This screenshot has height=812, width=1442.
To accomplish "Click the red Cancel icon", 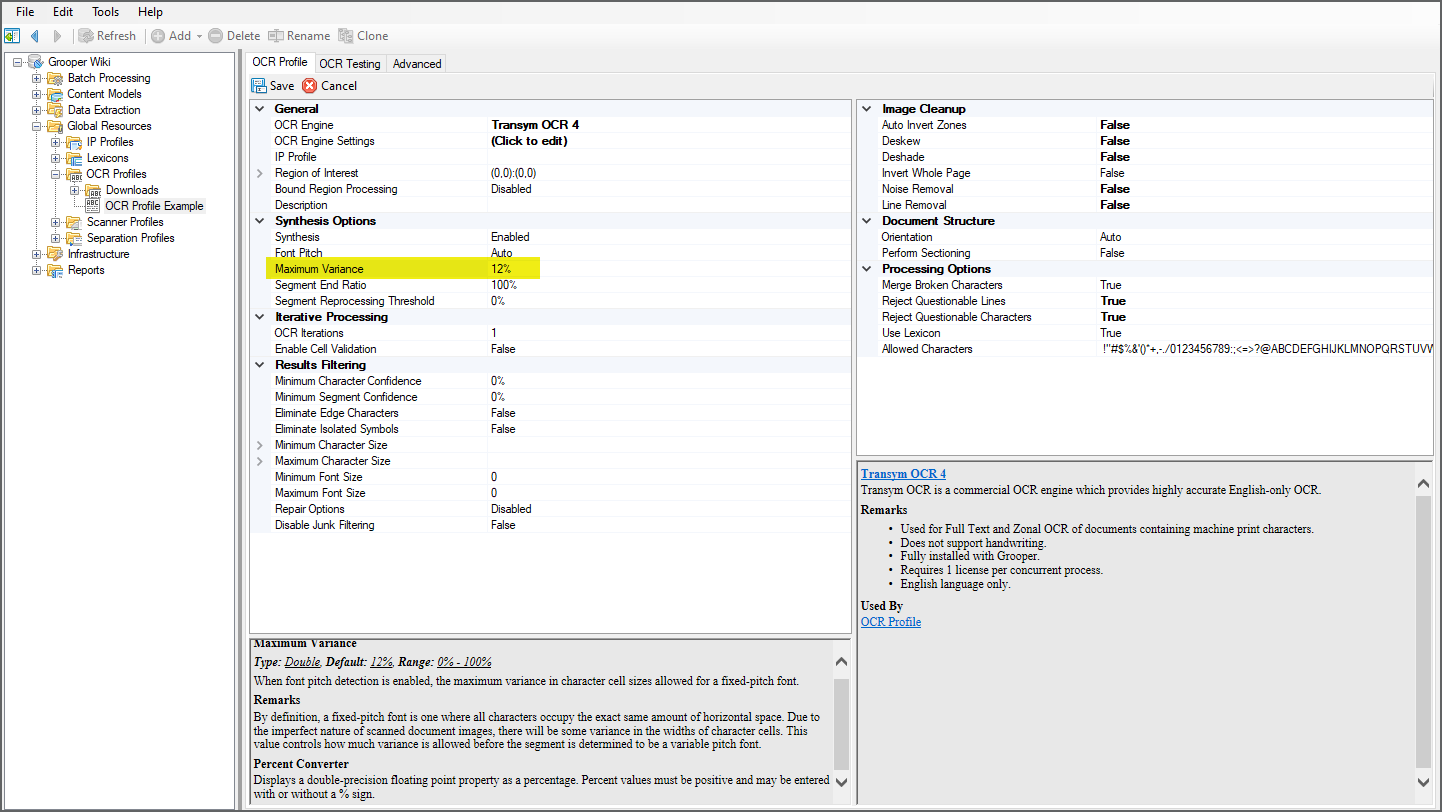I will (310, 86).
